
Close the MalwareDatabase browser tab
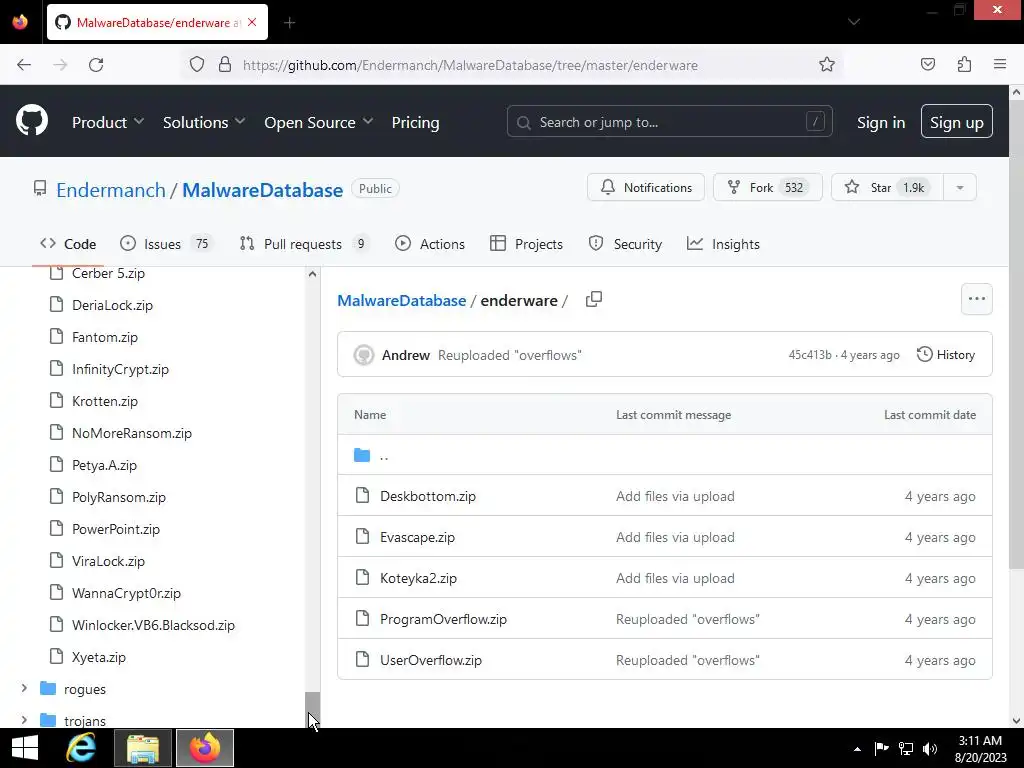[x=252, y=22]
